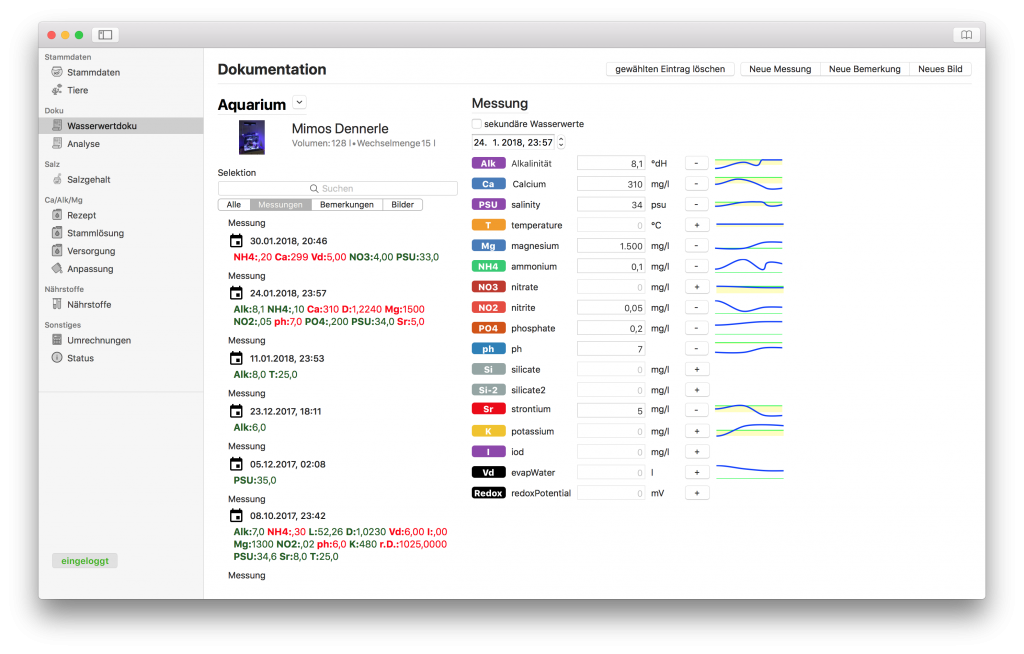Viewport: 1024px width, 654px height.
Task: Switch to Bemerkungen filter tab
Action: tap(347, 205)
